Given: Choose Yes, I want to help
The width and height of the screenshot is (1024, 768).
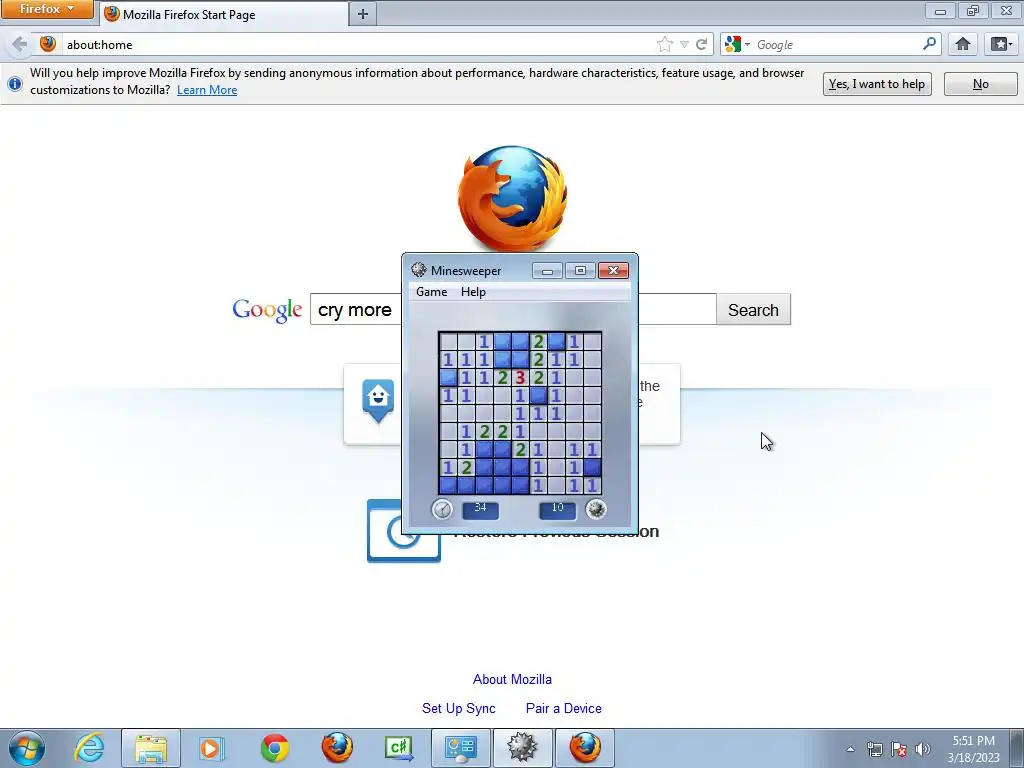Looking at the screenshot, I should (x=876, y=84).
